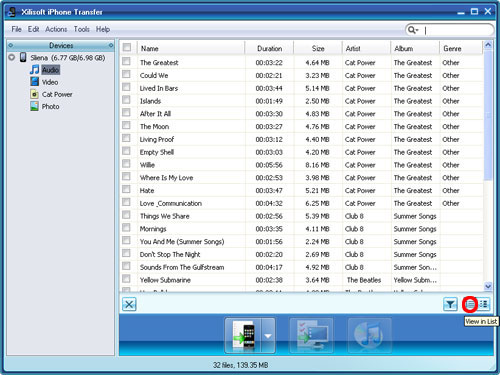This screenshot has width=500, height=375.
Task: Open the Video category icon
Action: point(35,82)
